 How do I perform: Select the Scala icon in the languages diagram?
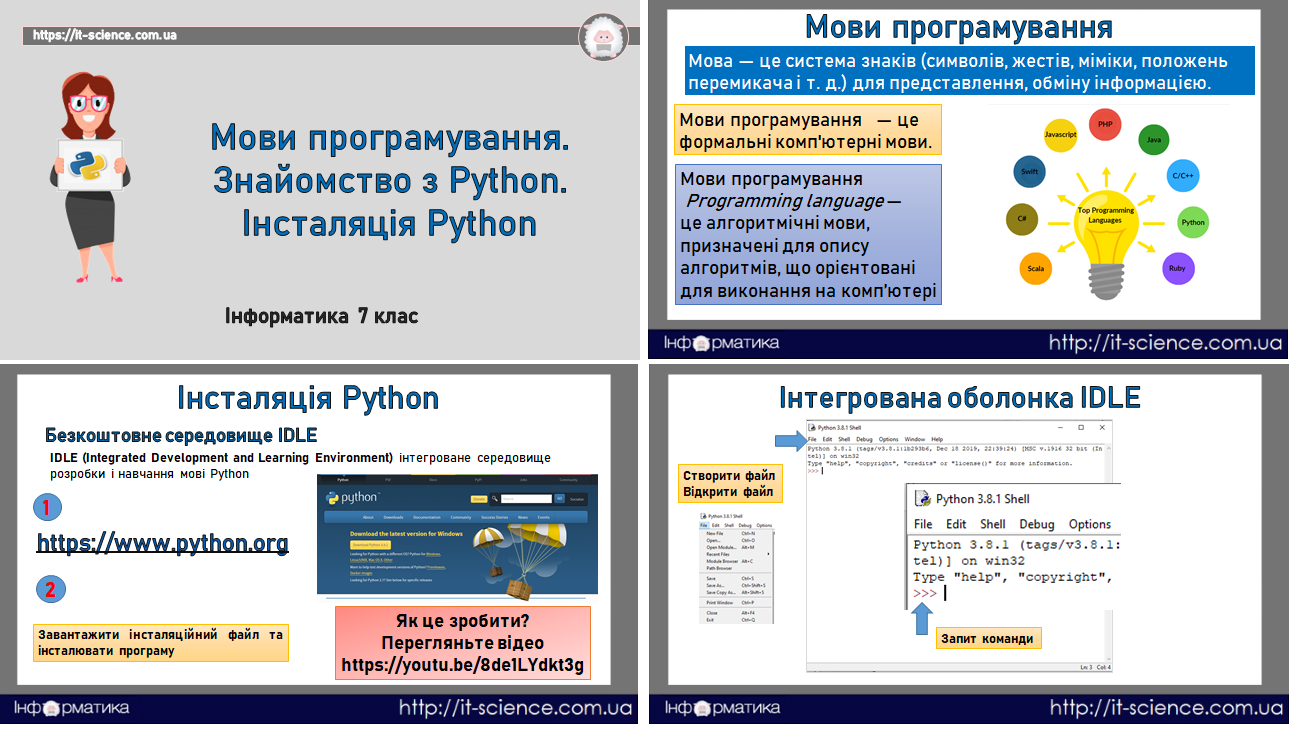[1035, 269]
